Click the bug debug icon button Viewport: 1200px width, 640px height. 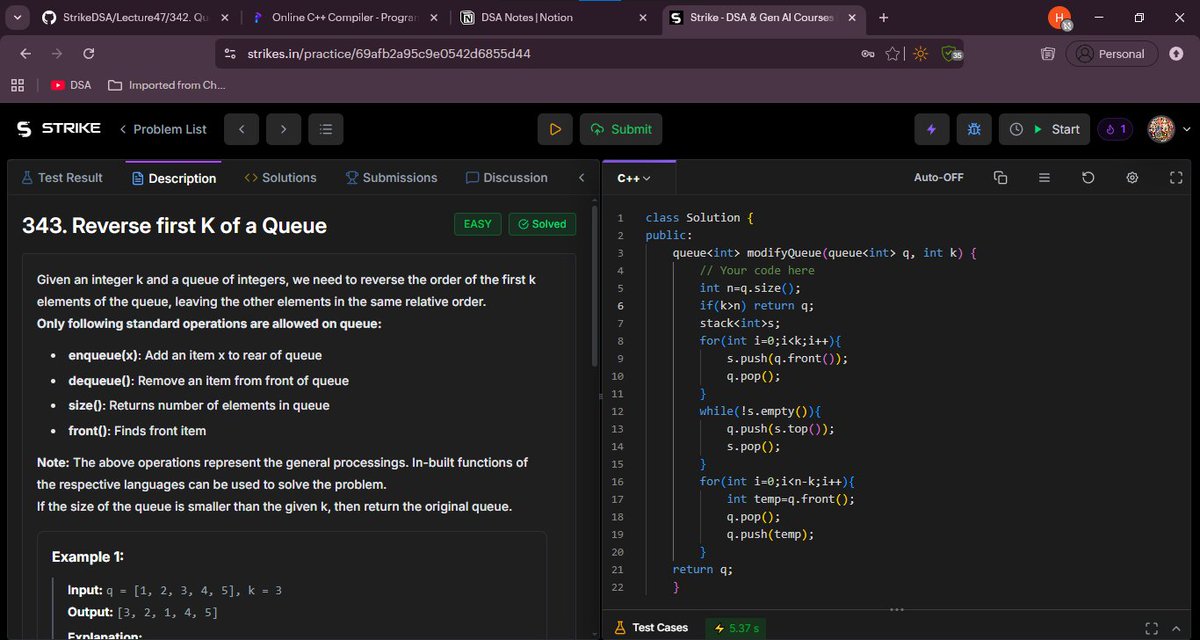coord(974,129)
